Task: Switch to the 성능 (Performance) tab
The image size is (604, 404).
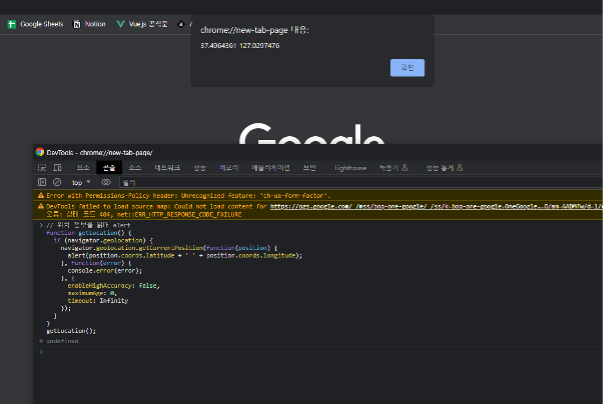Action: (199, 168)
